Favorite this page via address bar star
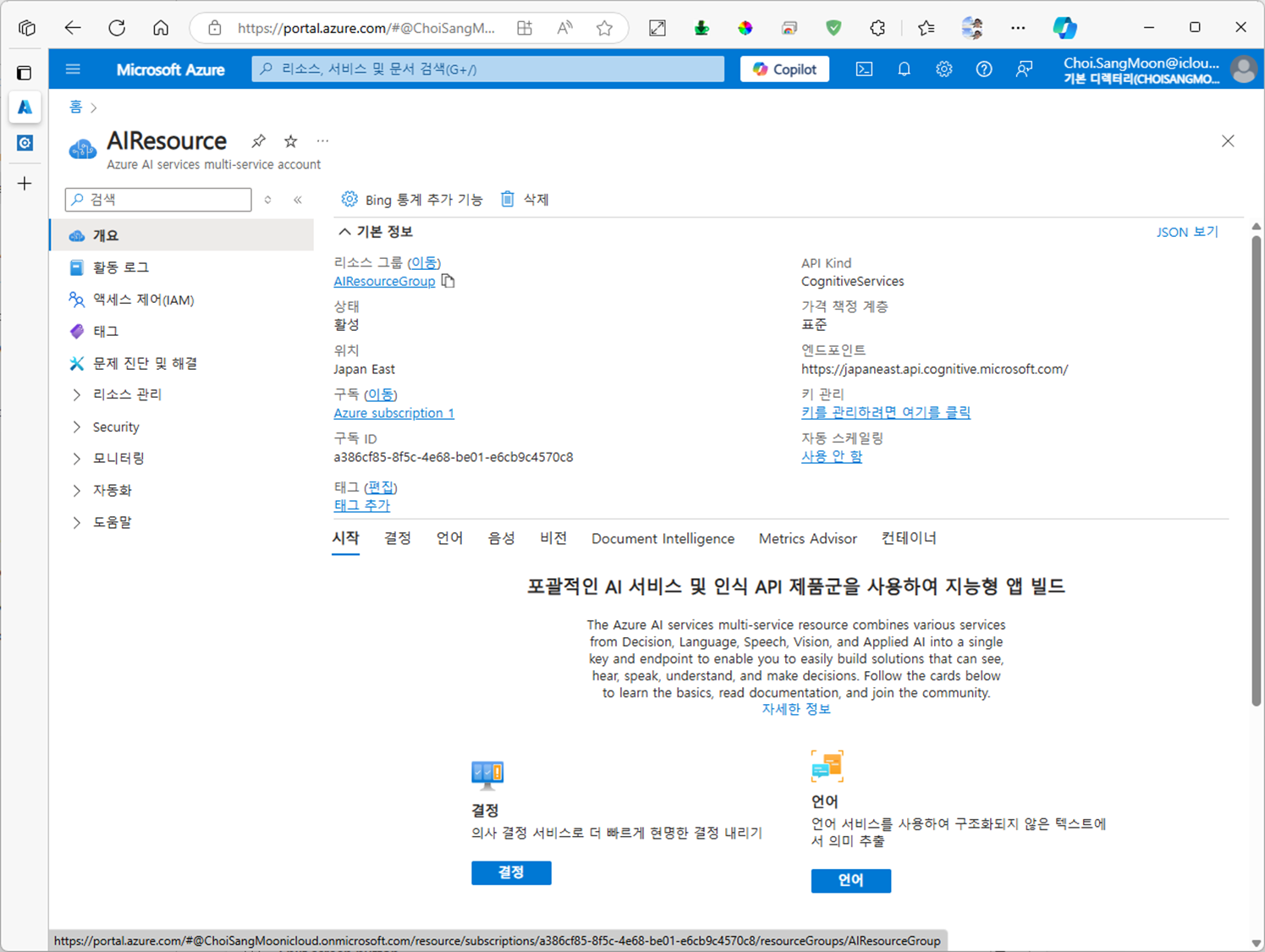This screenshot has height=952, width=1265. 604,28
